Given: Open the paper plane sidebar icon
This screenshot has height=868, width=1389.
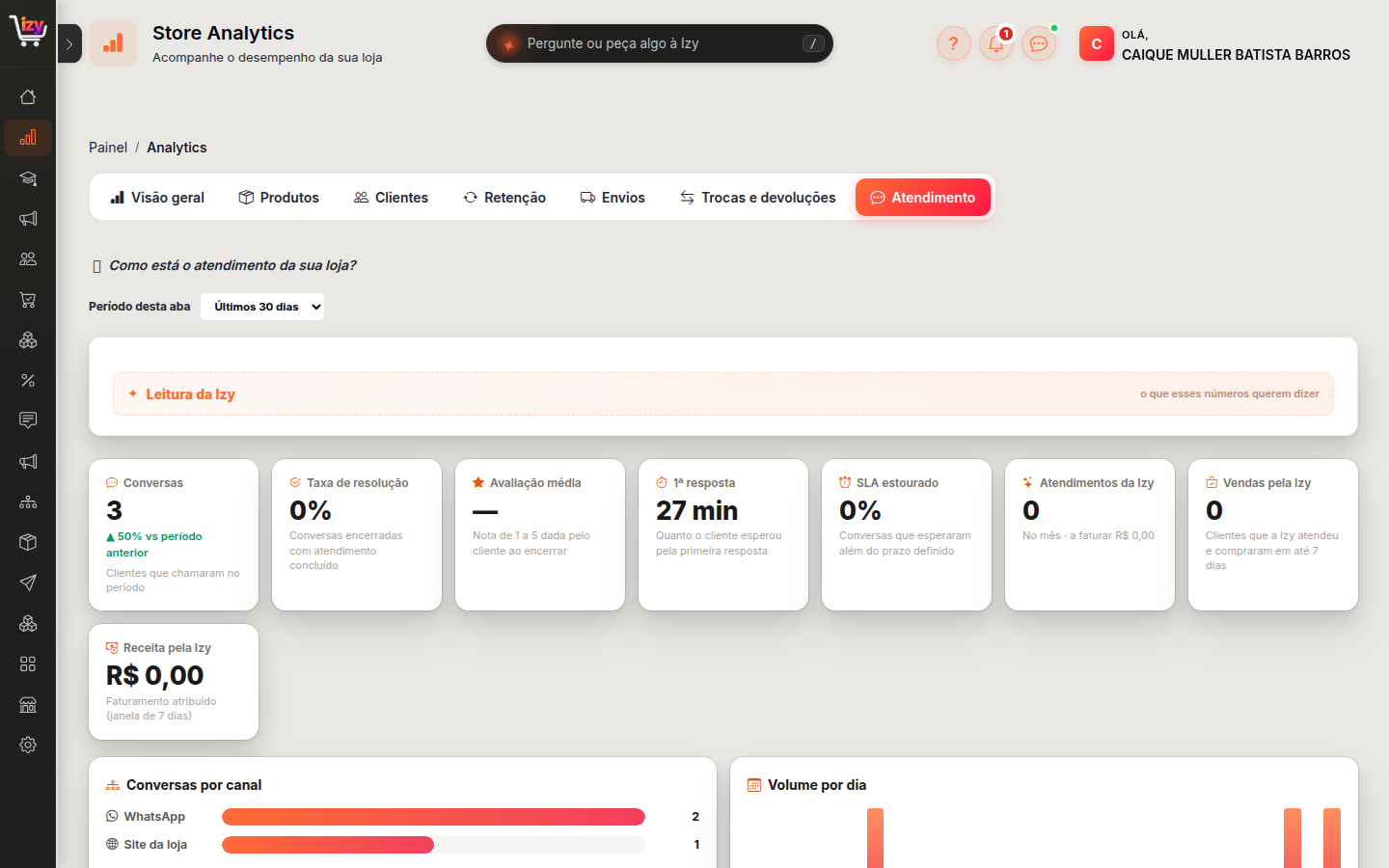Looking at the screenshot, I should pos(28,583).
